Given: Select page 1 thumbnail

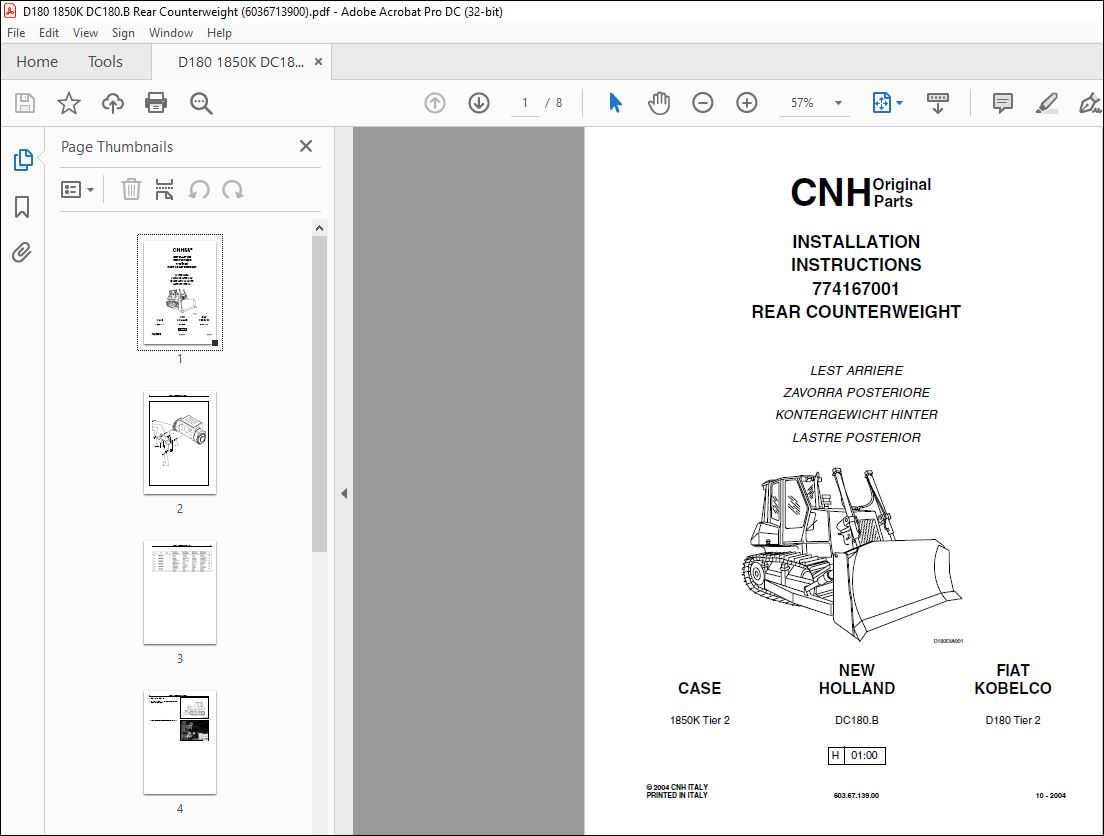Looking at the screenshot, I should coord(180,292).
